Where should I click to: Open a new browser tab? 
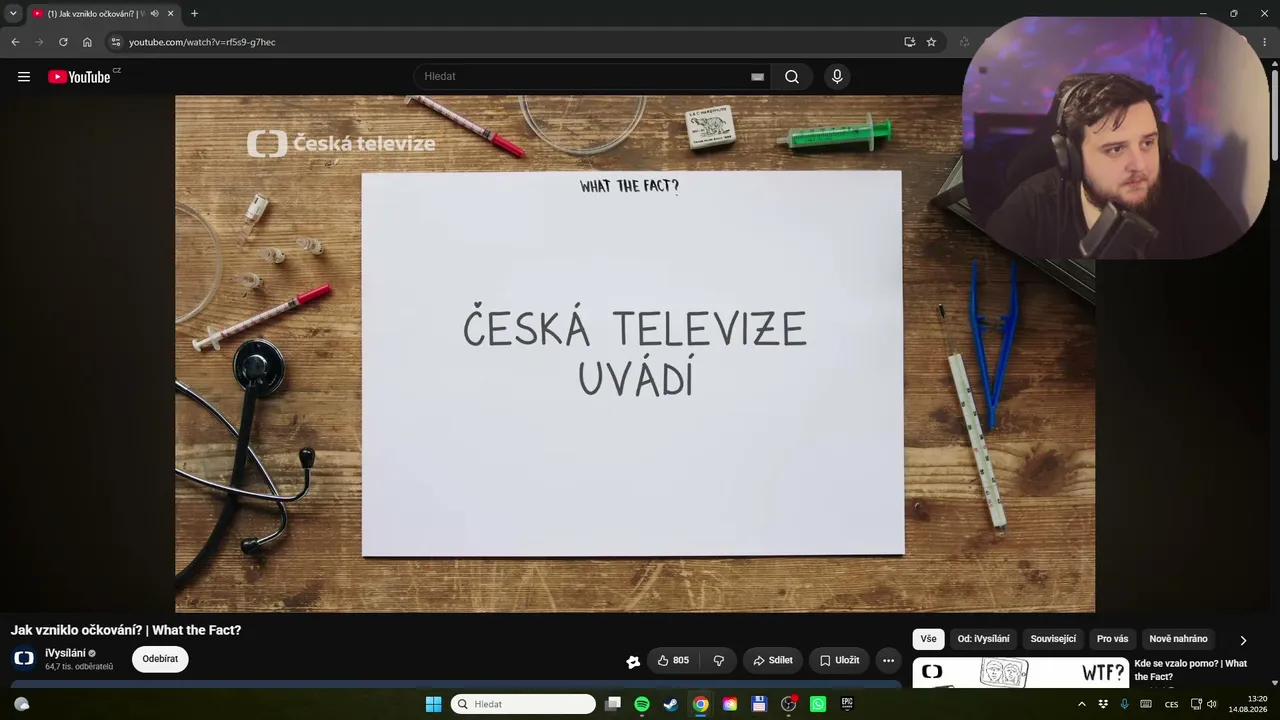click(x=194, y=13)
